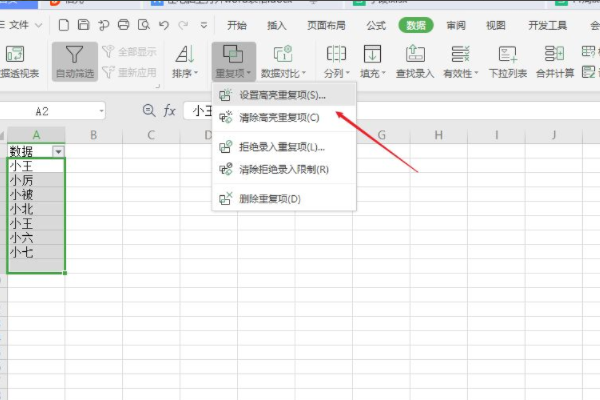Open the 分列 split columns dropdown
This screenshot has width=600, height=400.
tap(337, 62)
